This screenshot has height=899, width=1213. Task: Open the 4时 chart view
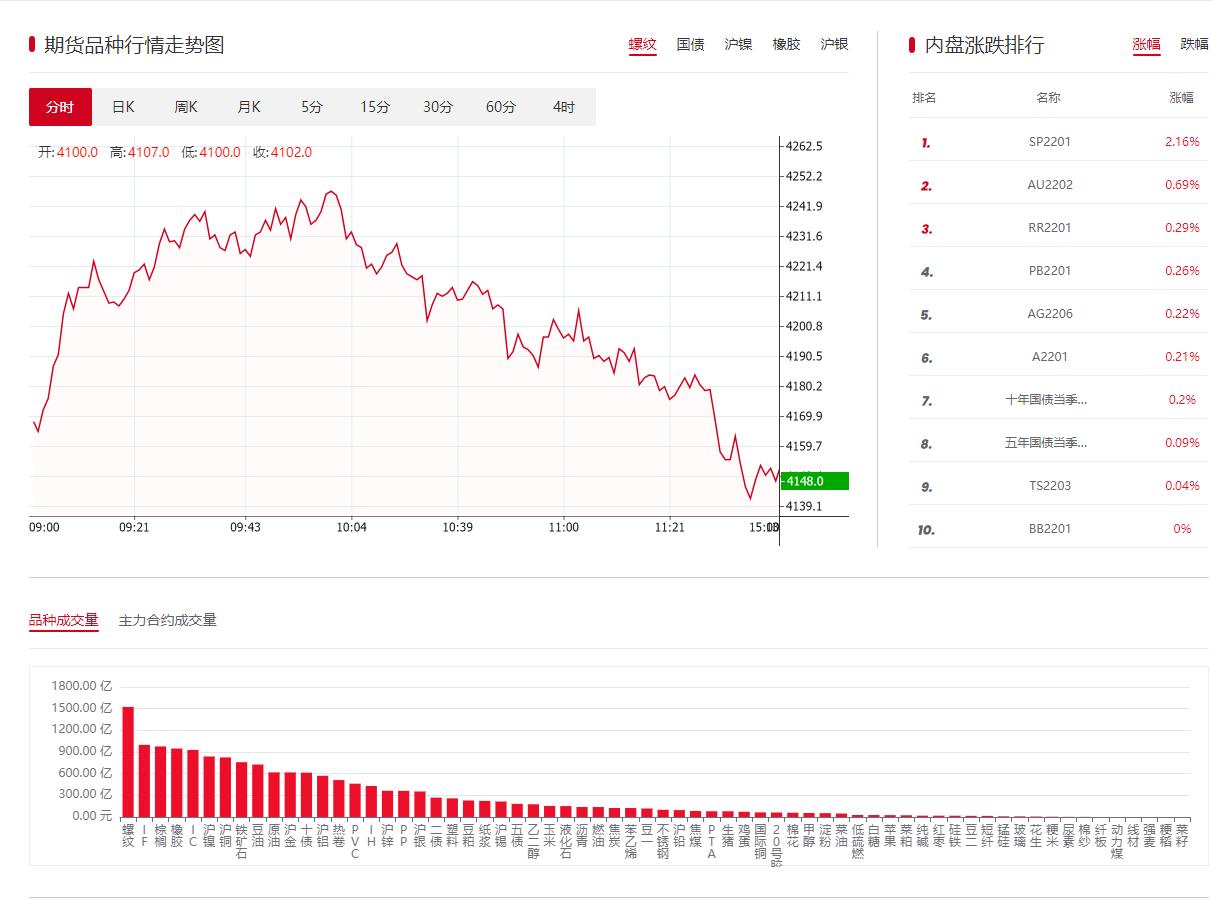click(x=563, y=106)
